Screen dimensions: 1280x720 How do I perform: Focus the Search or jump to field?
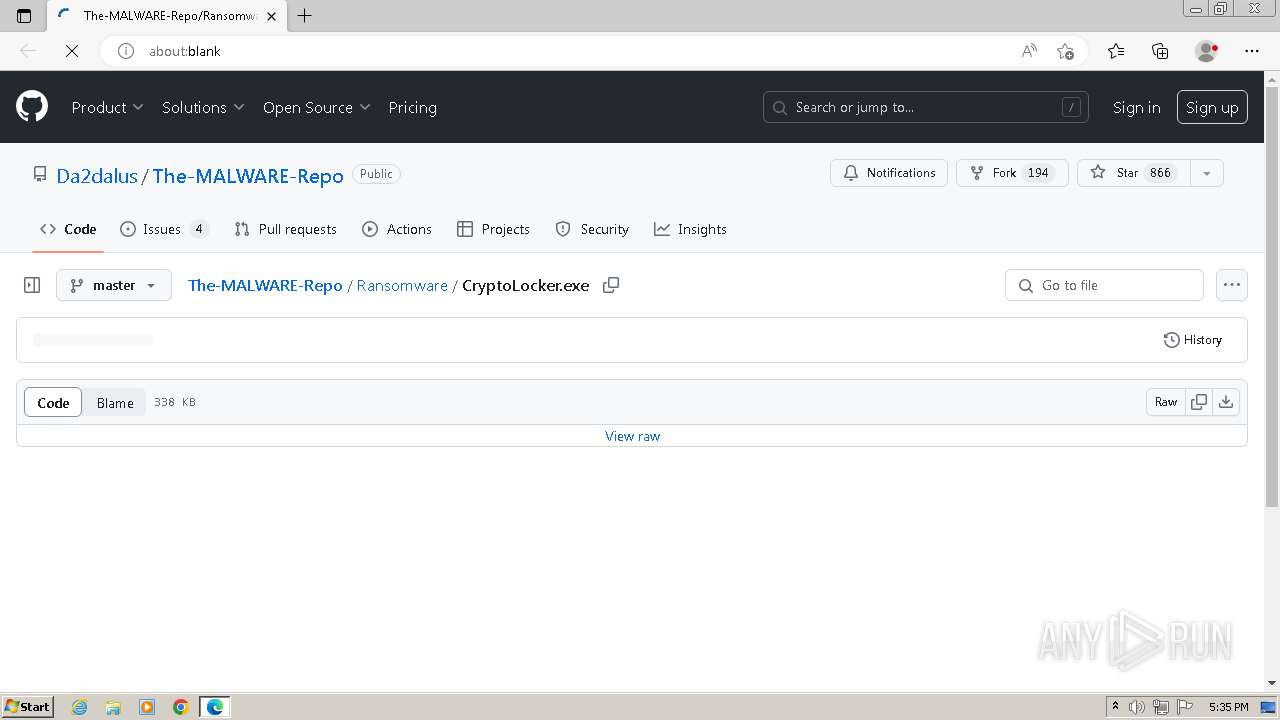tap(927, 107)
